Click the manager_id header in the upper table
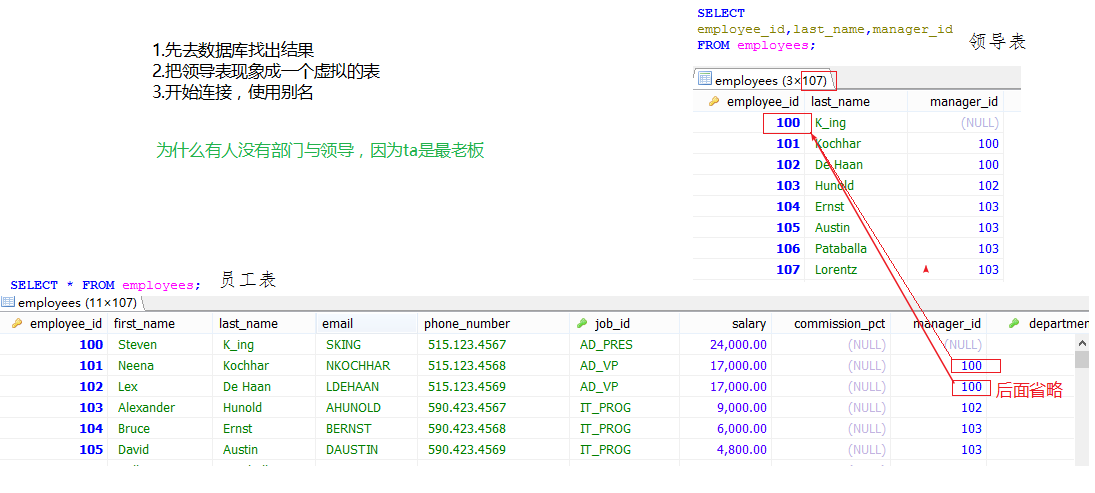This screenshot has width=1095, height=493. coord(962,102)
